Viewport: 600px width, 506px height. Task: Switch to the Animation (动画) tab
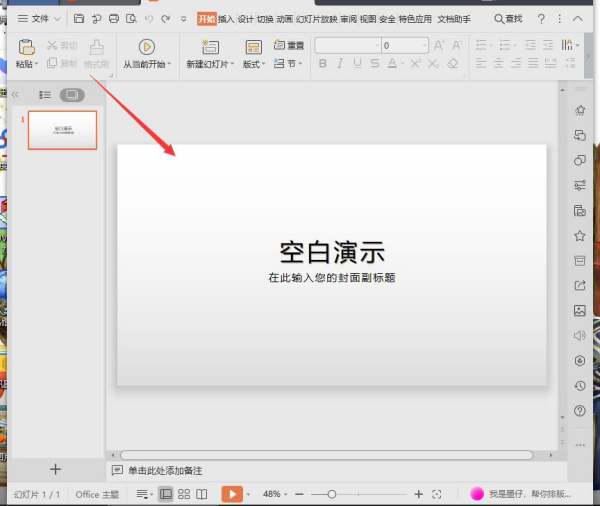coord(285,19)
